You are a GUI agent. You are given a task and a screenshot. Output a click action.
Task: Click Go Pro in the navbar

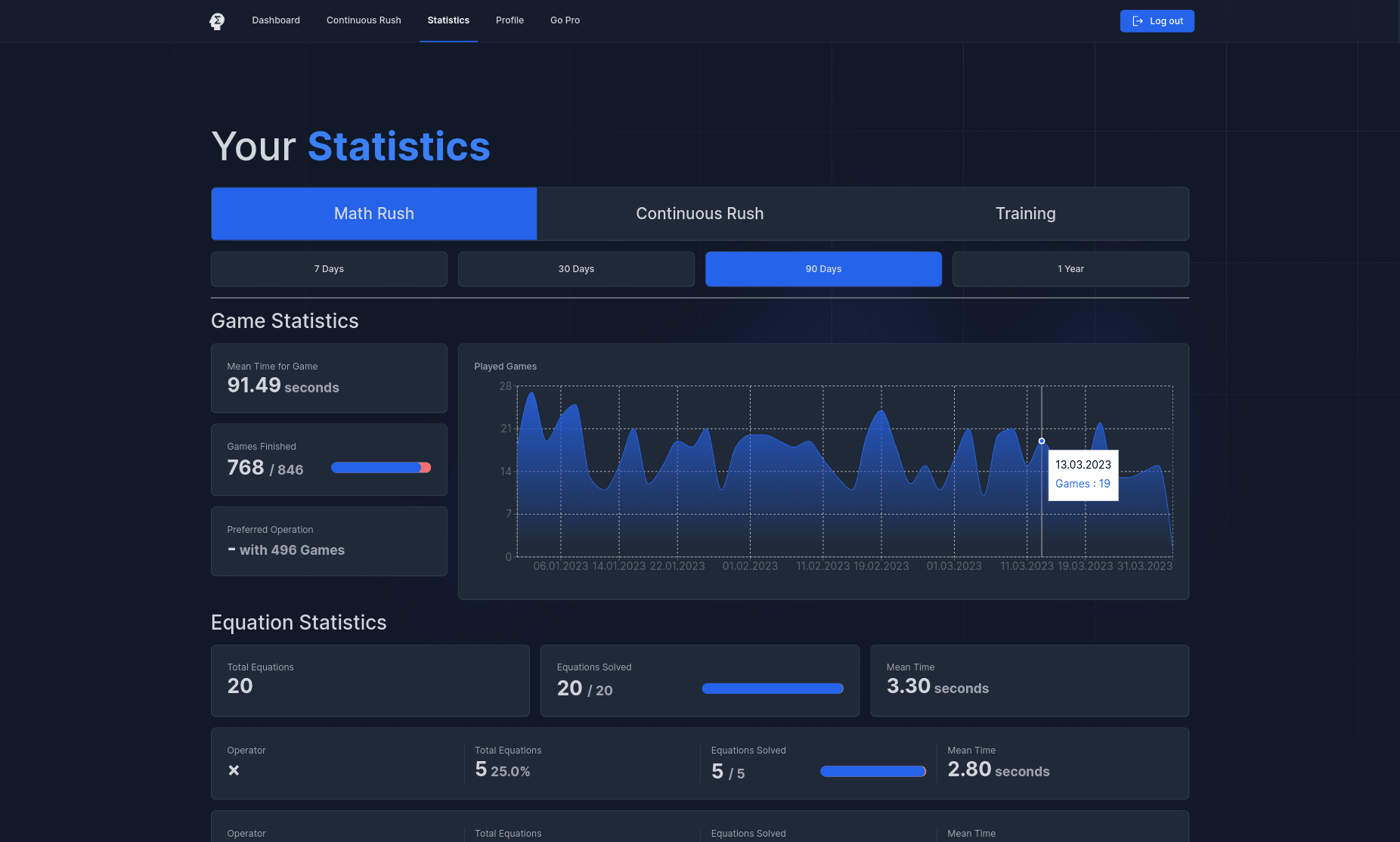[x=565, y=20]
